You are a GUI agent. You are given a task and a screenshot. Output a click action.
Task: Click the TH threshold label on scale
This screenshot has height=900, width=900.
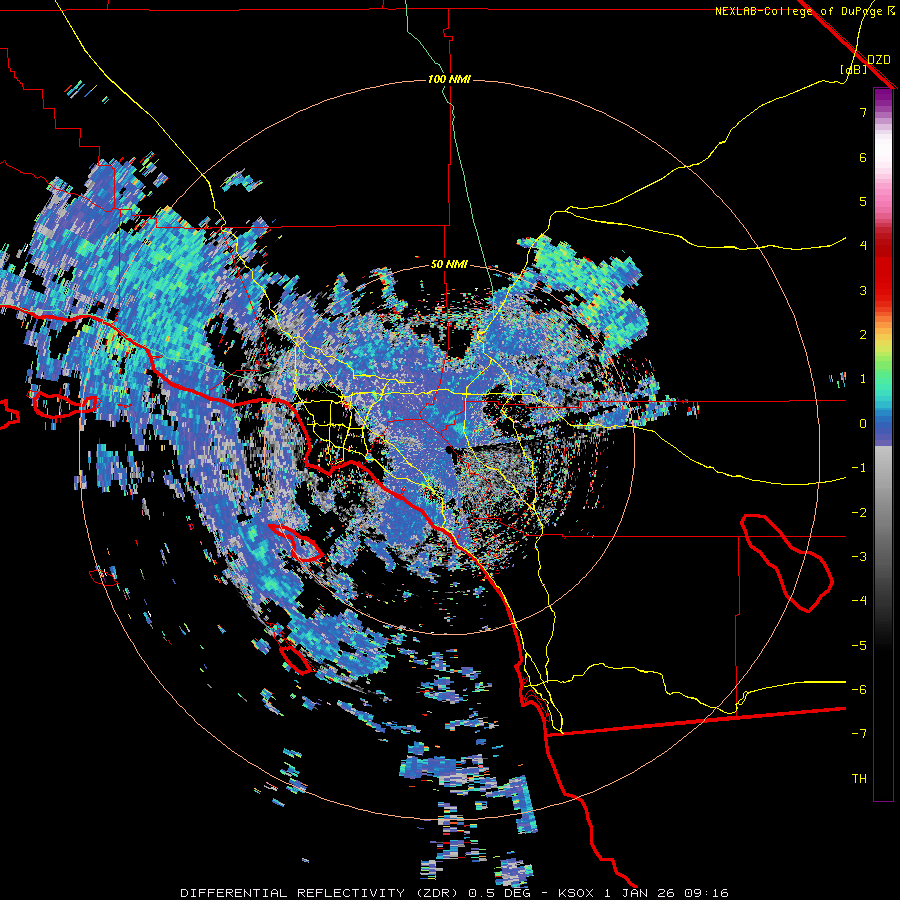click(859, 779)
